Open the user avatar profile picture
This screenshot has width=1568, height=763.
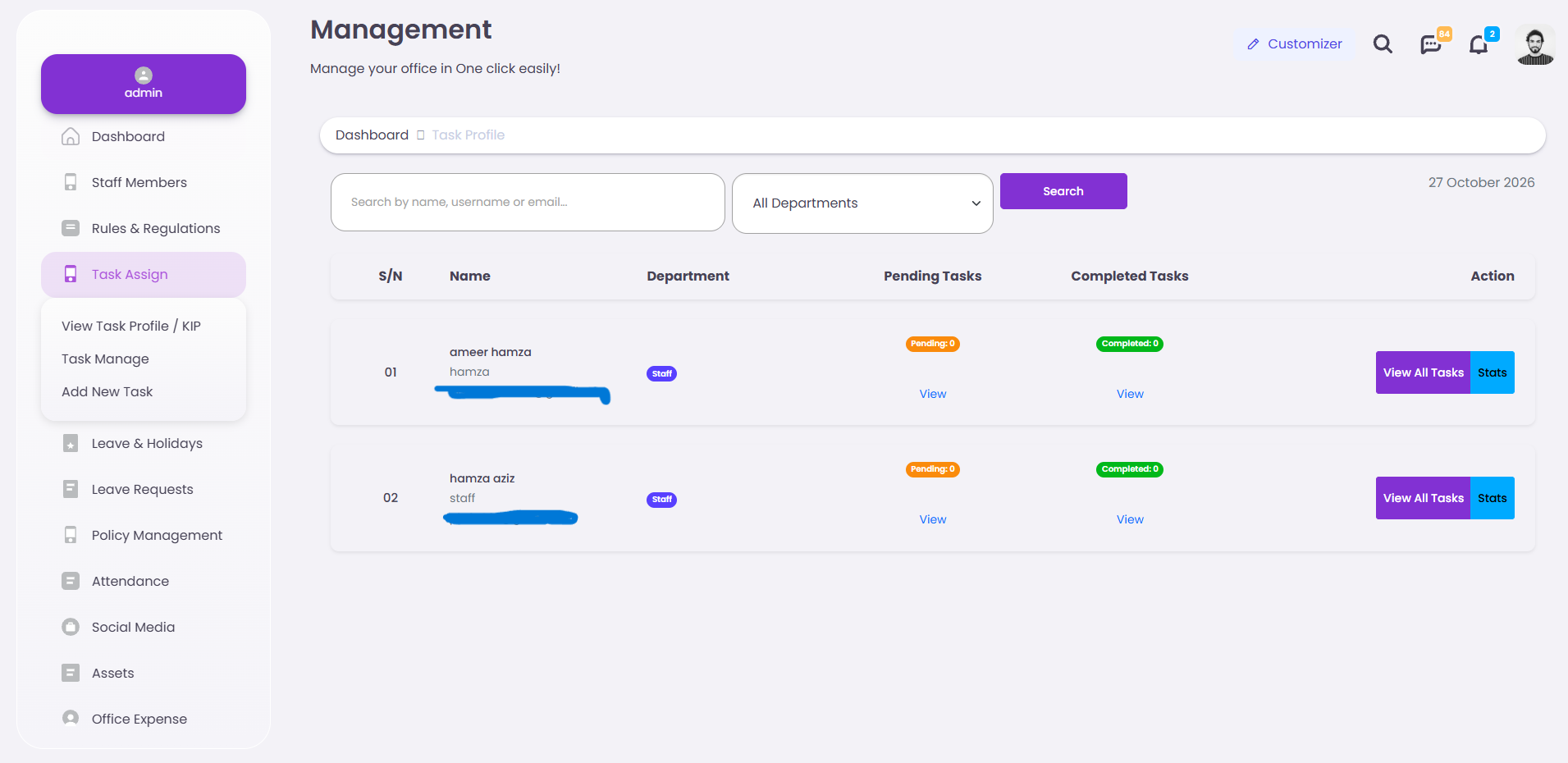point(1535,45)
